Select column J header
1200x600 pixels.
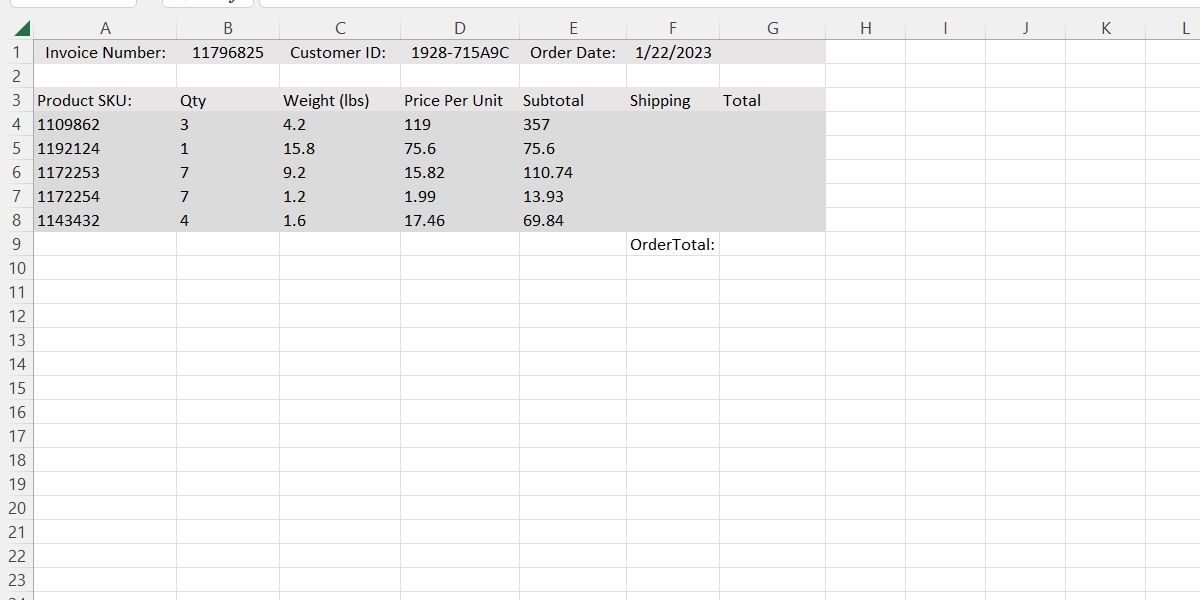coord(1025,28)
